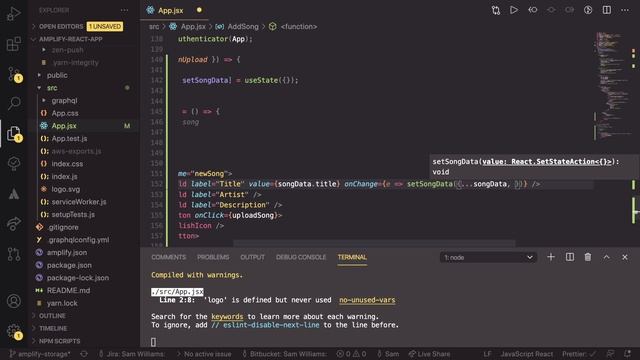Open the pull requests activity bar icon
640x360 pixels.
click(14, 254)
